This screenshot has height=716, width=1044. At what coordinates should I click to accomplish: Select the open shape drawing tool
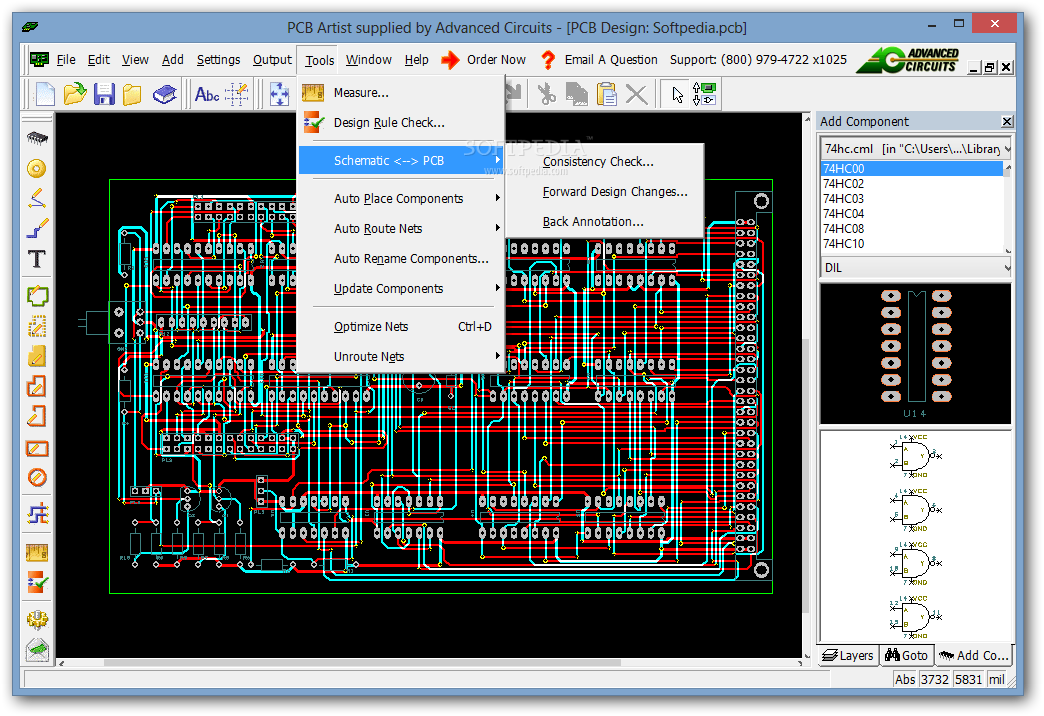tap(37, 416)
